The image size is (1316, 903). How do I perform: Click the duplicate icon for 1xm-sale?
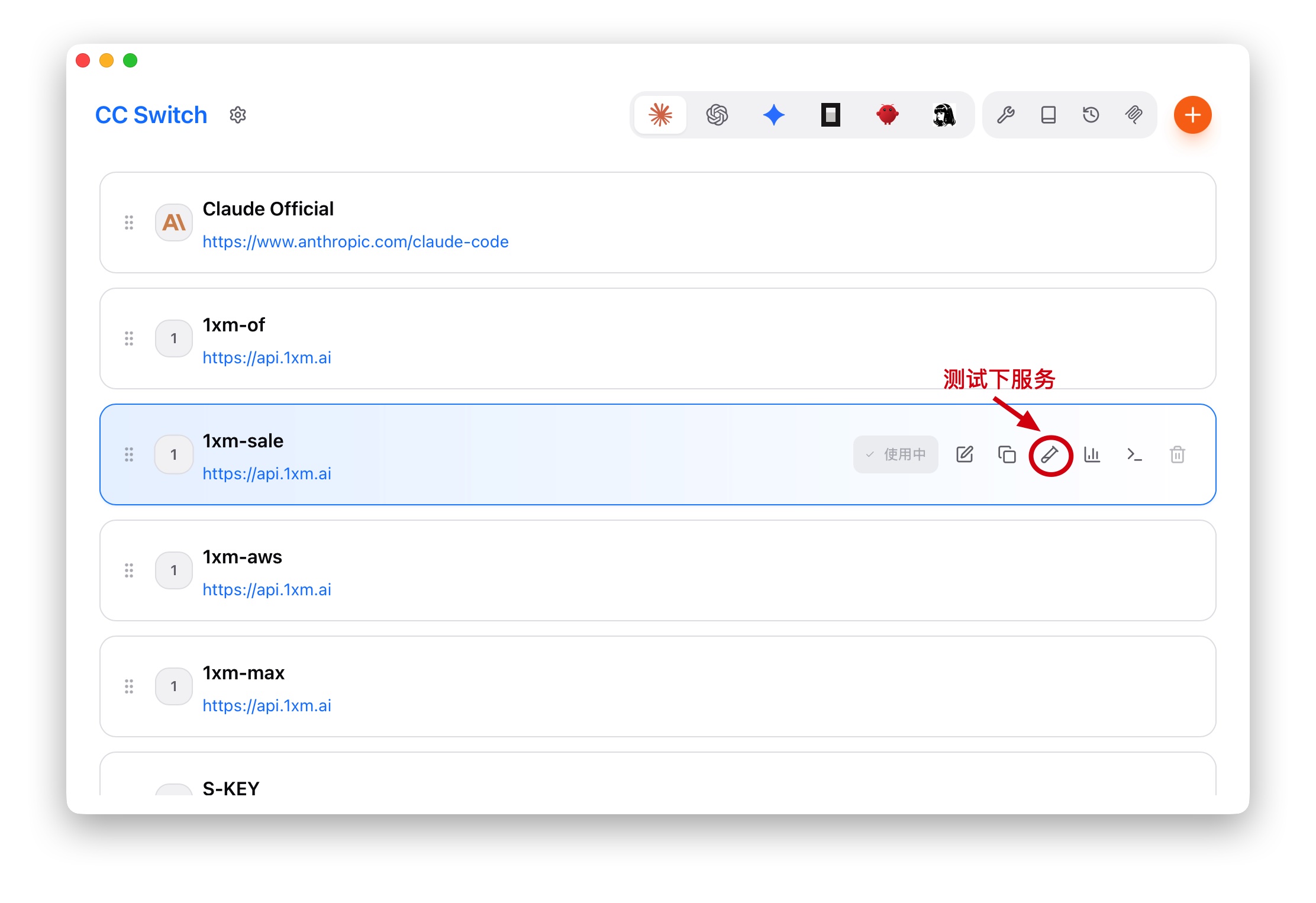[x=1007, y=454]
